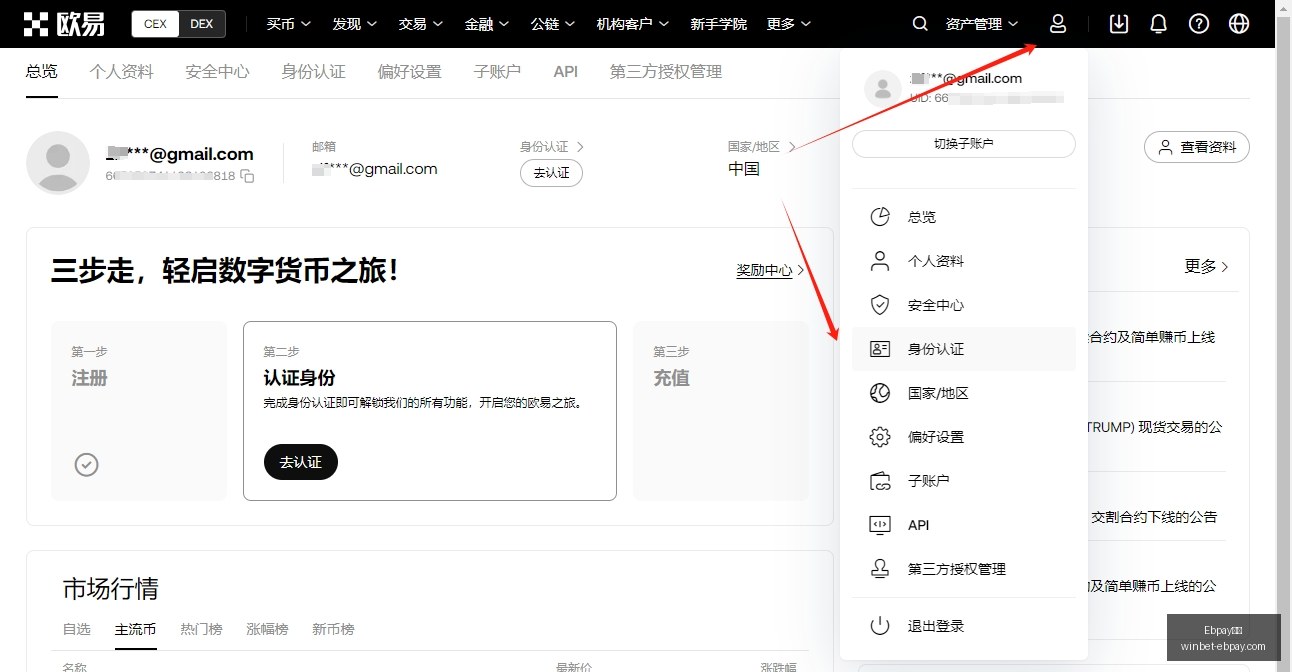1292x672 pixels.
Task: Open the notifications bell icon
Action: (1159, 24)
